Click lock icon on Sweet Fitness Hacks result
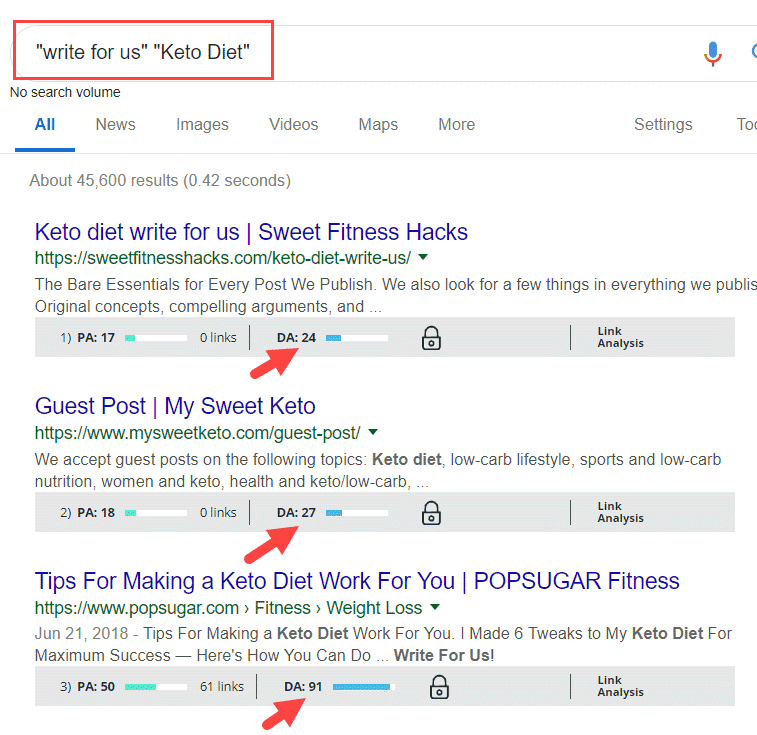The image size is (757, 735). pyautogui.click(x=431, y=338)
